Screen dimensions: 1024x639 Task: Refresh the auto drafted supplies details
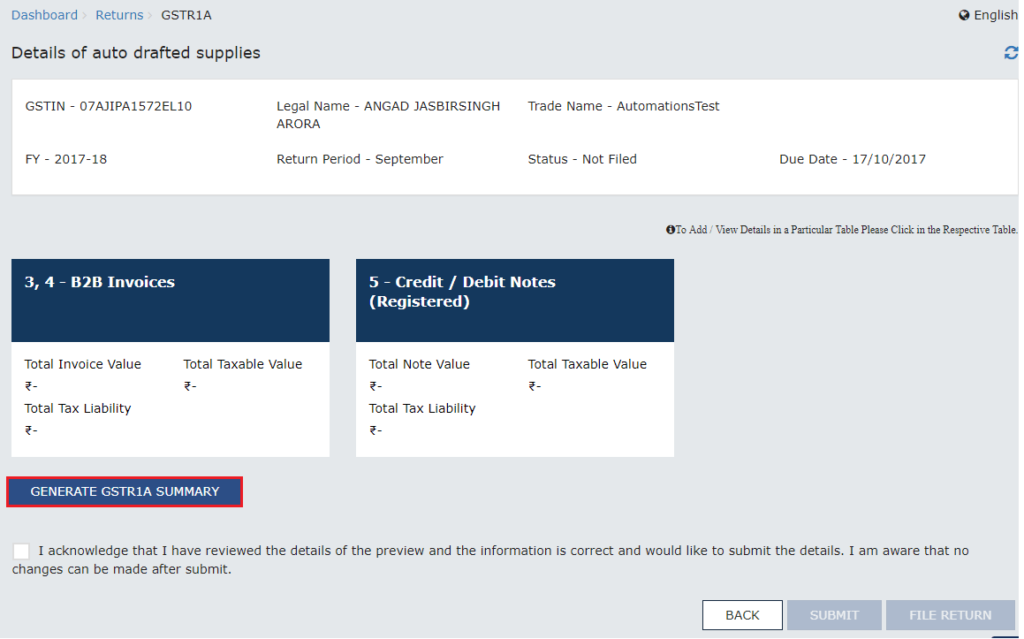pyautogui.click(x=1010, y=53)
